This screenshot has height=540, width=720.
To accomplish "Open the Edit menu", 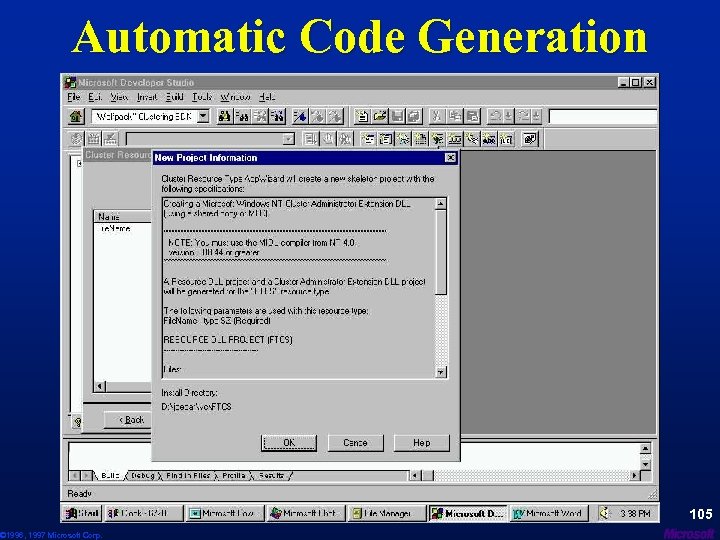I will 95,97.
